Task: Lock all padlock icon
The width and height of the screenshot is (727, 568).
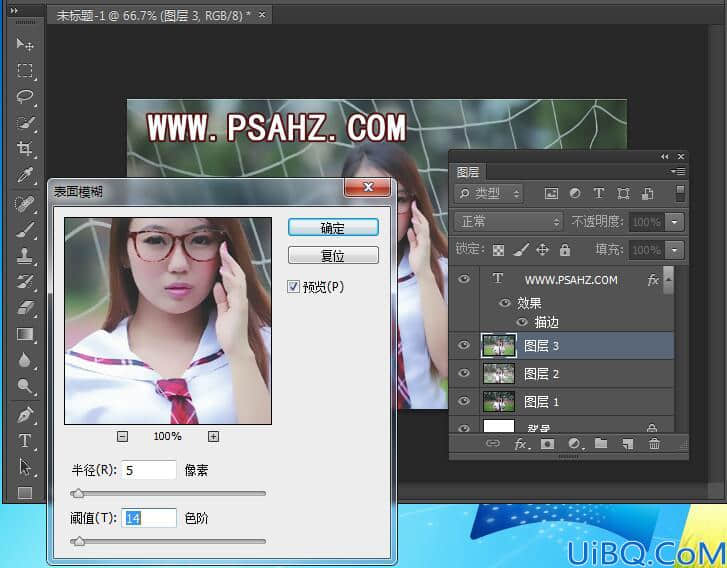Action: click(x=564, y=250)
